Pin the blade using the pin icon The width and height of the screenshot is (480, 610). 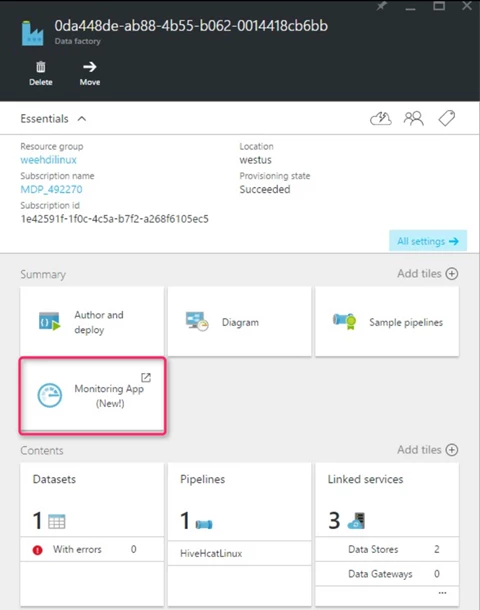pyautogui.click(x=382, y=6)
